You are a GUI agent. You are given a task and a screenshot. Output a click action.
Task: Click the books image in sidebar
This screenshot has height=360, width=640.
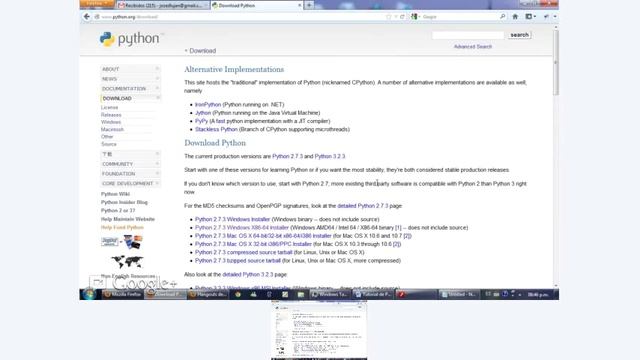(x=133, y=242)
